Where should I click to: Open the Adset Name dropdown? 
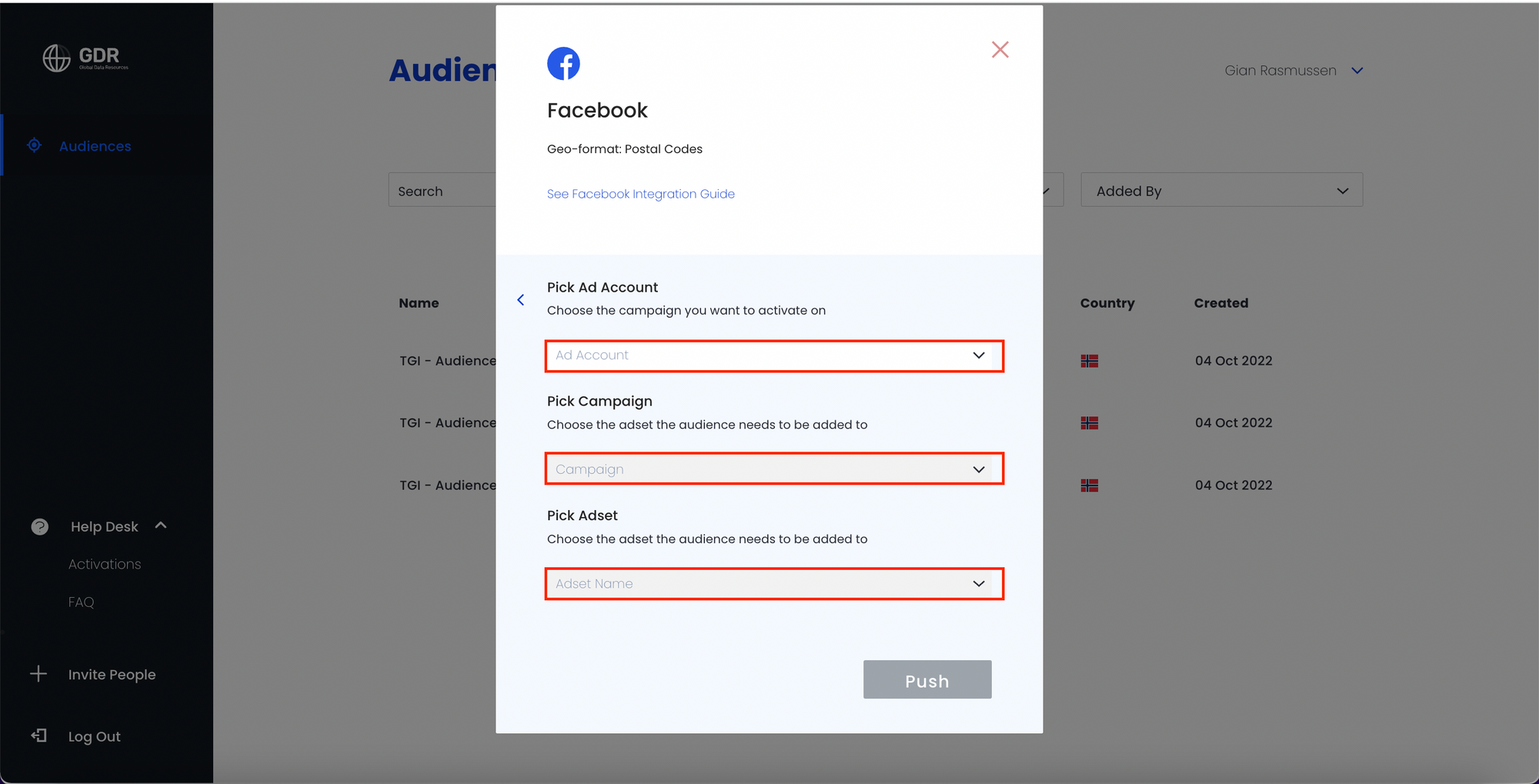(774, 584)
